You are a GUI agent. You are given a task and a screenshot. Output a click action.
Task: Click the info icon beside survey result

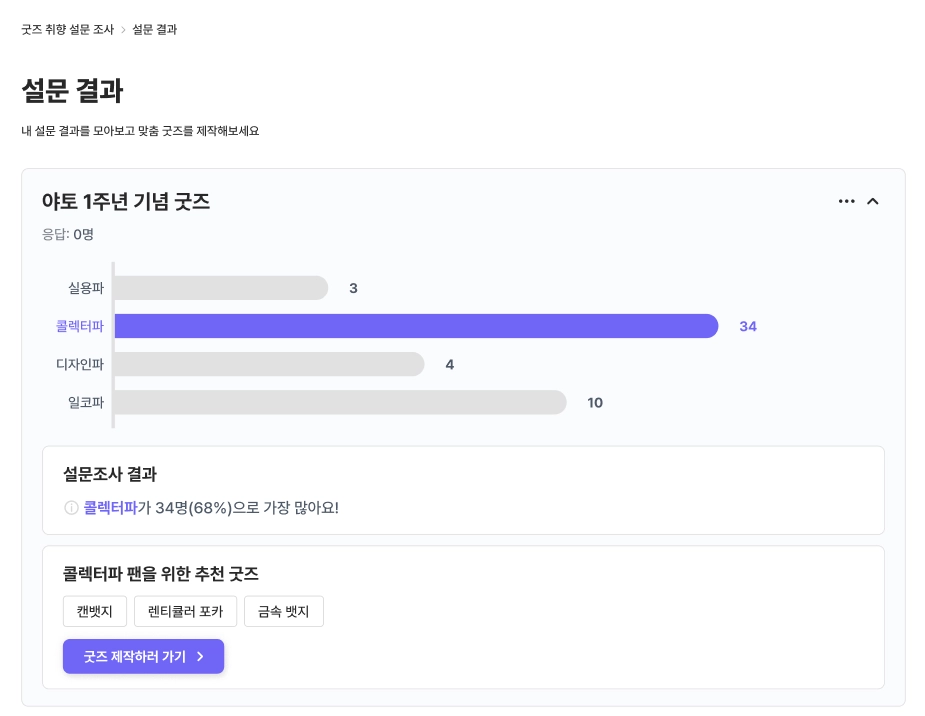coord(71,508)
